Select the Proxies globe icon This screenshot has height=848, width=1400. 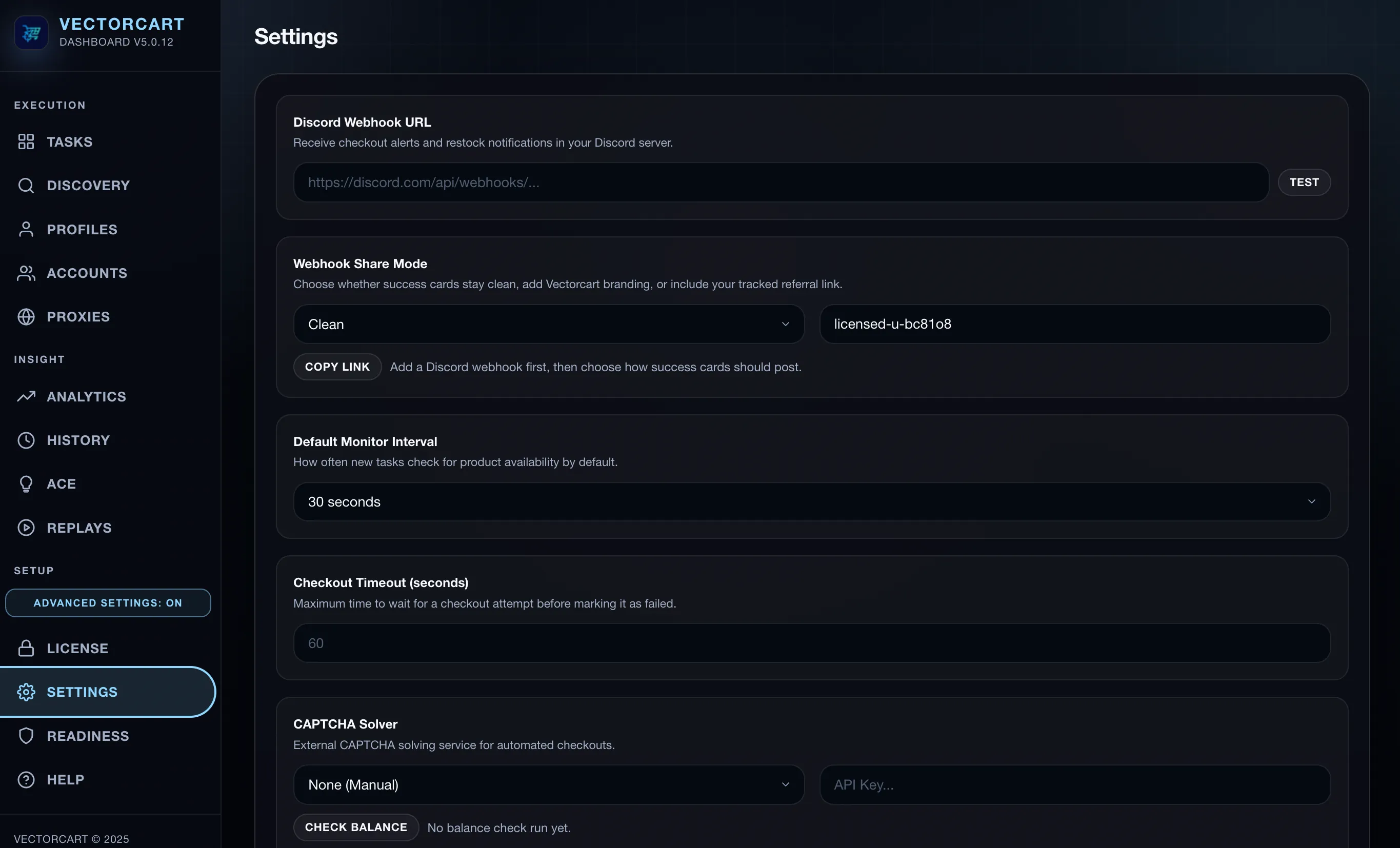click(x=26, y=316)
